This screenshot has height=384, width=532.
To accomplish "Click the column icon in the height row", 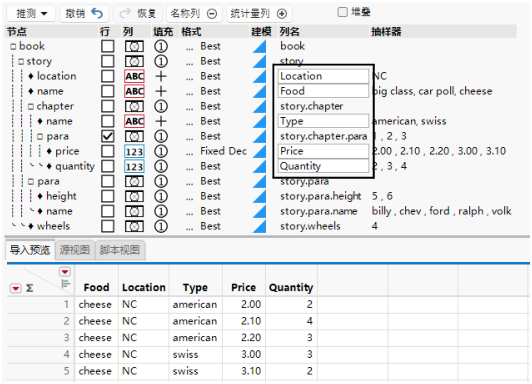I will click(134, 196).
